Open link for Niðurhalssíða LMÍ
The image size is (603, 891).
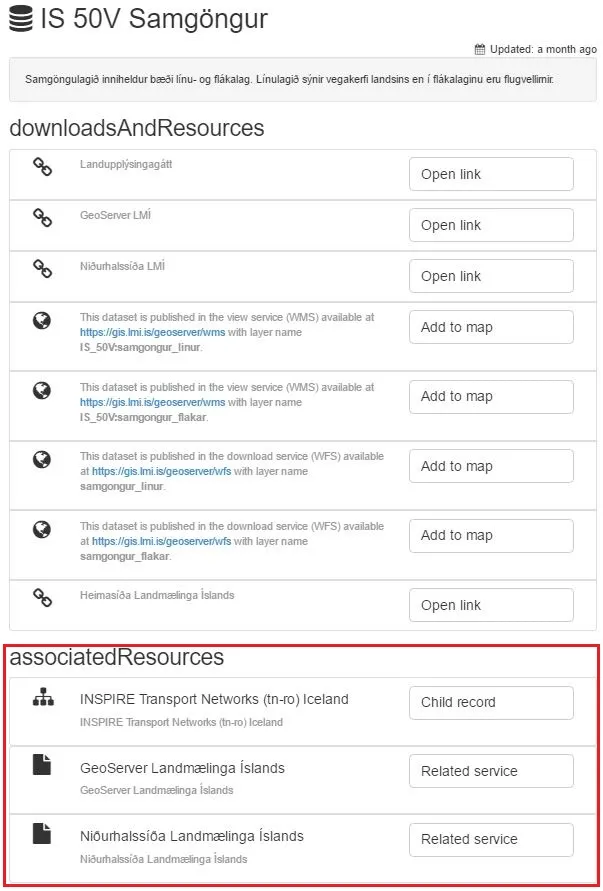(491, 276)
